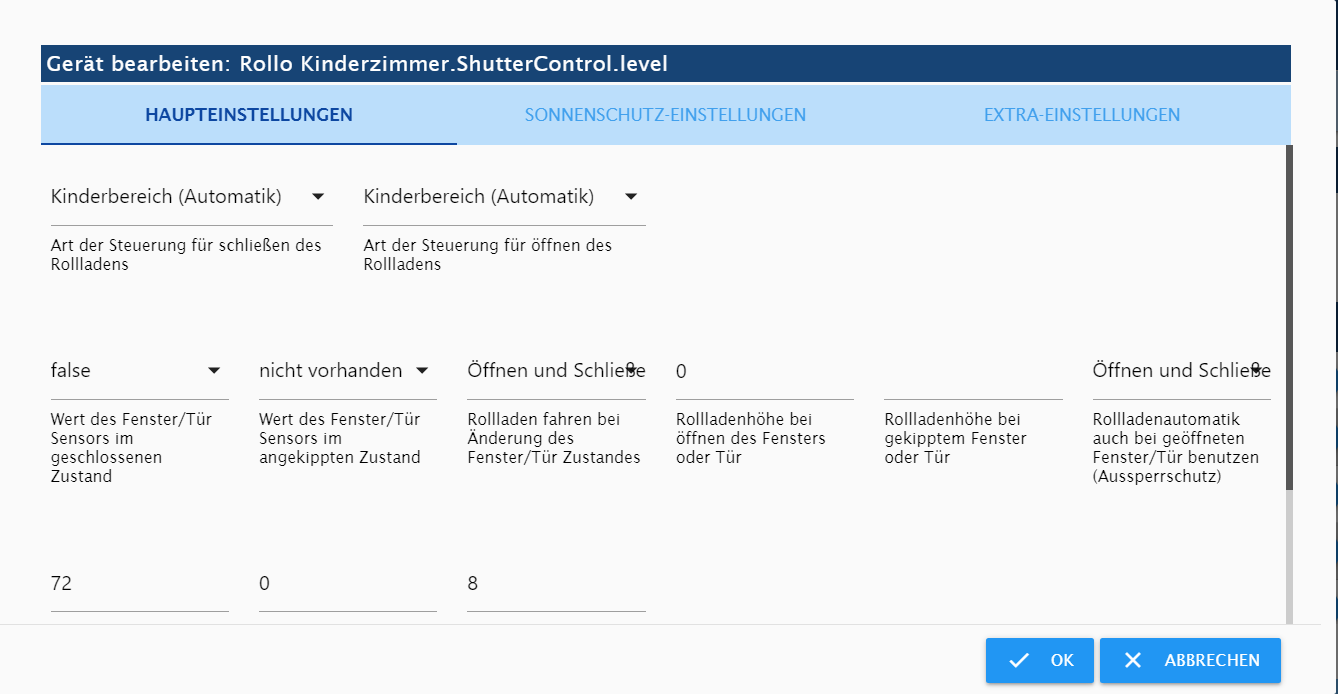Image resolution: width=1338 pixels, height=694 pixels.
Task: Cancel editing with Abbrechen button
Action: tap(1190, 660)
